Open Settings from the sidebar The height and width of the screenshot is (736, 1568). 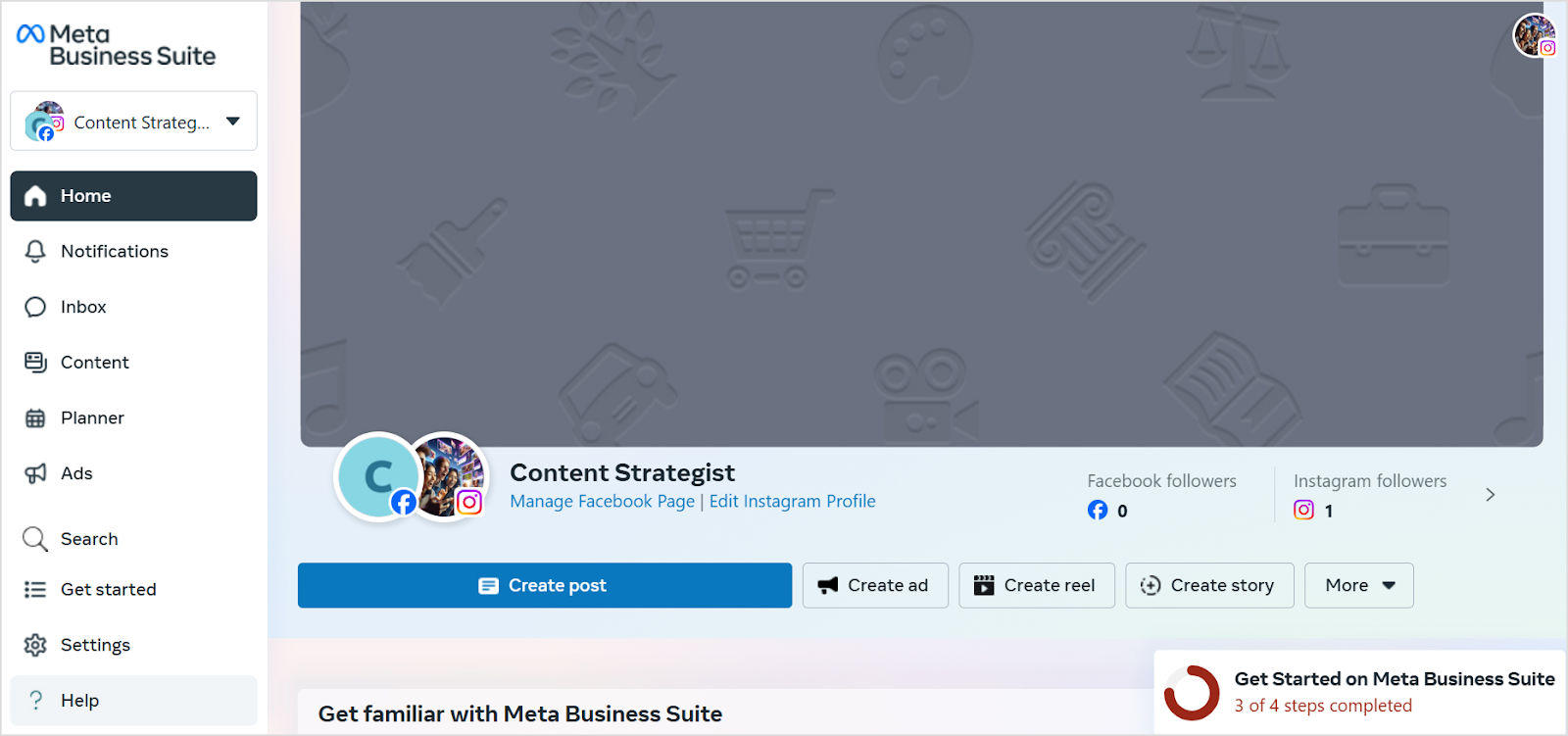coord(133,645)
